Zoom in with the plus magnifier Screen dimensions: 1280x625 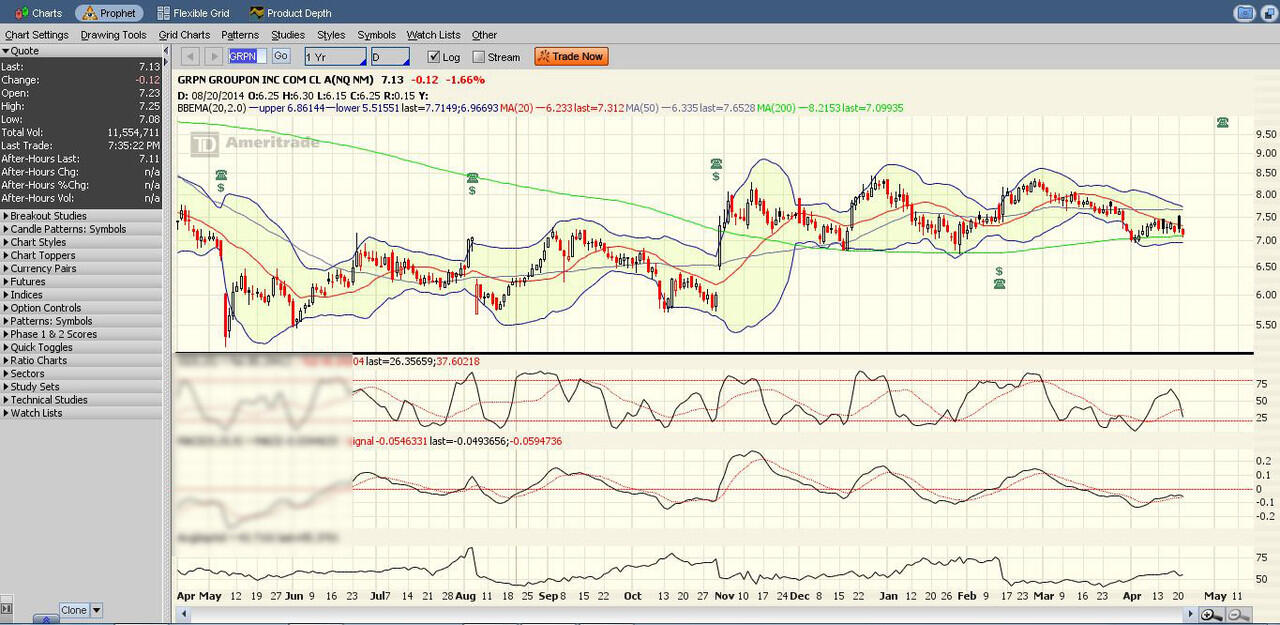(1211, 616)
